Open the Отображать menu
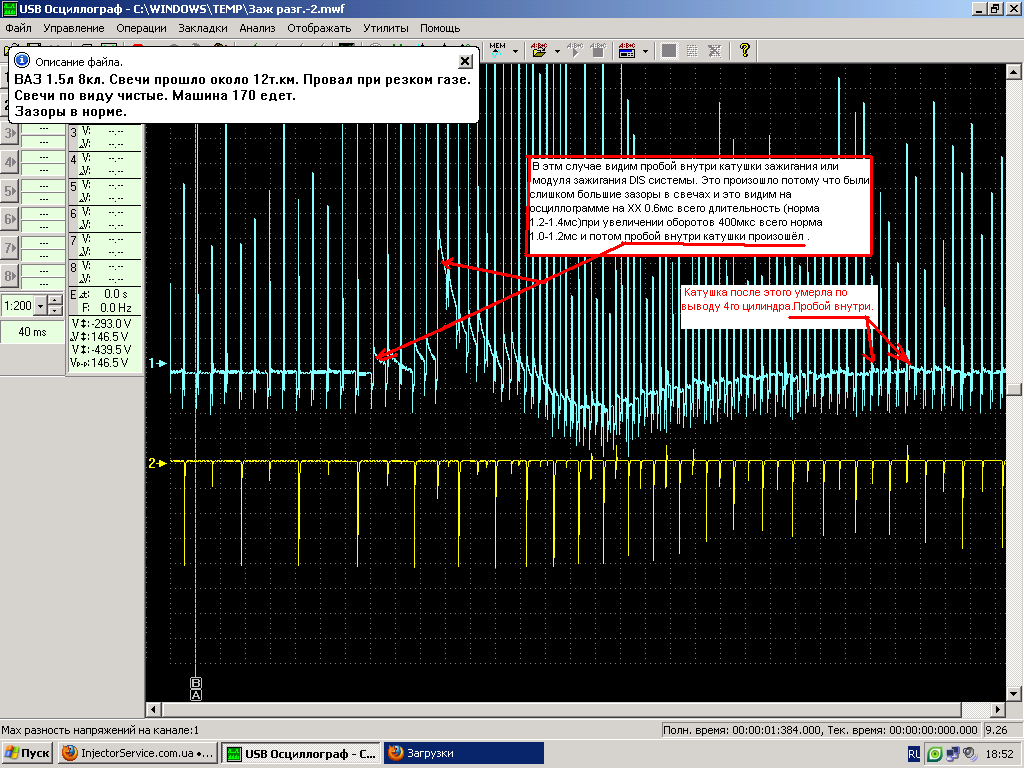Screen dimensions: 1024x768 (x=319, y=28)
